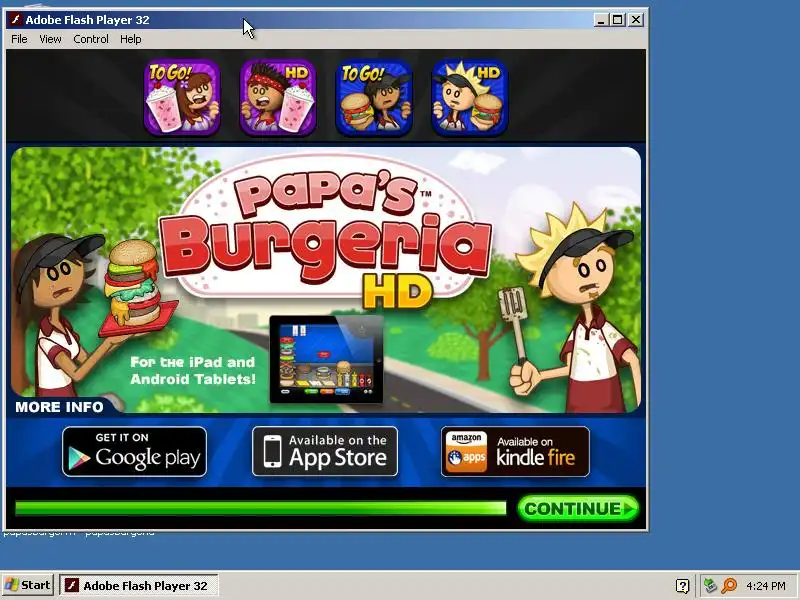Open the Burgeria HD app icon

(x=470, y=97)
